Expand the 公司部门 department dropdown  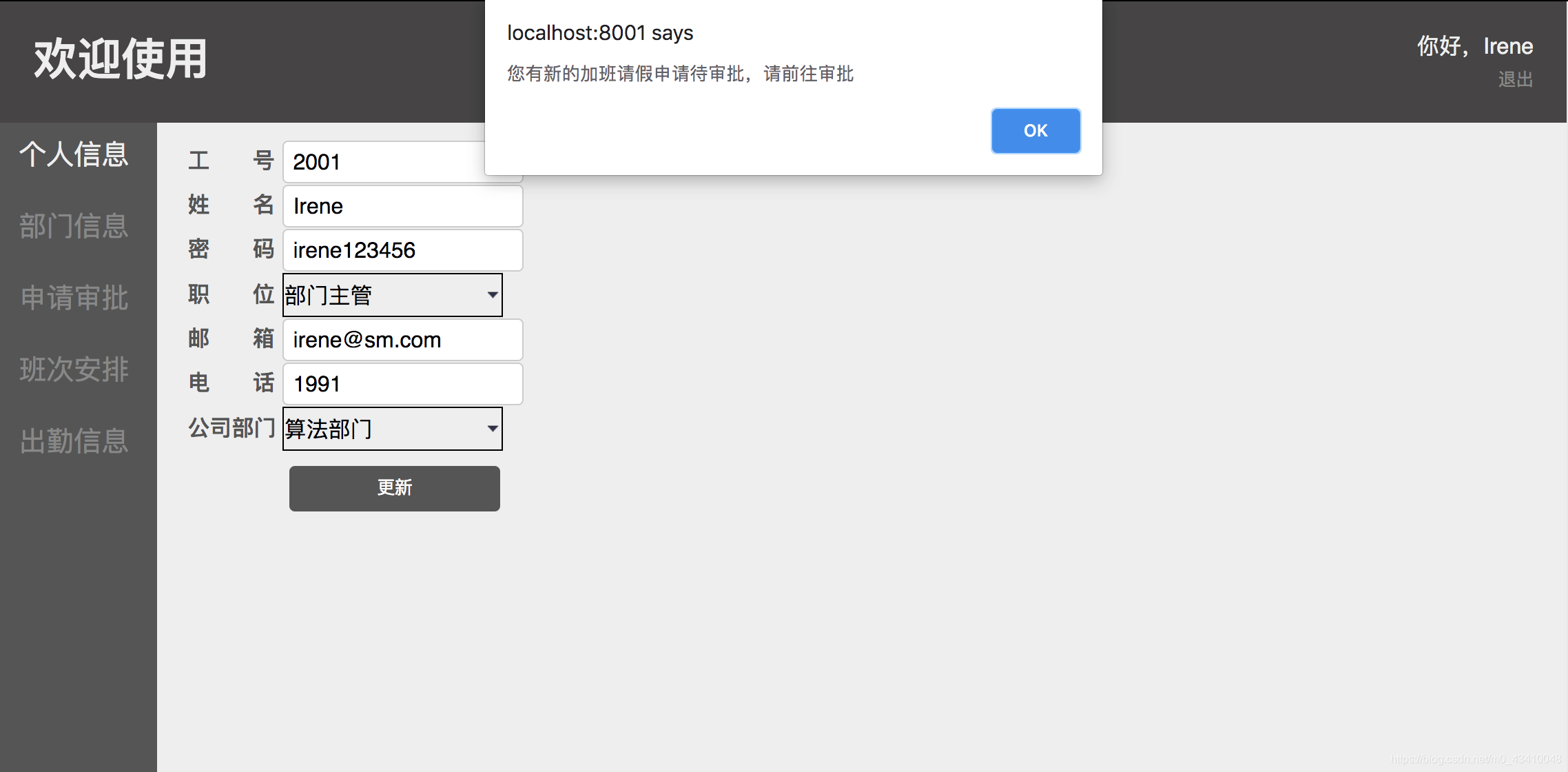391,429
